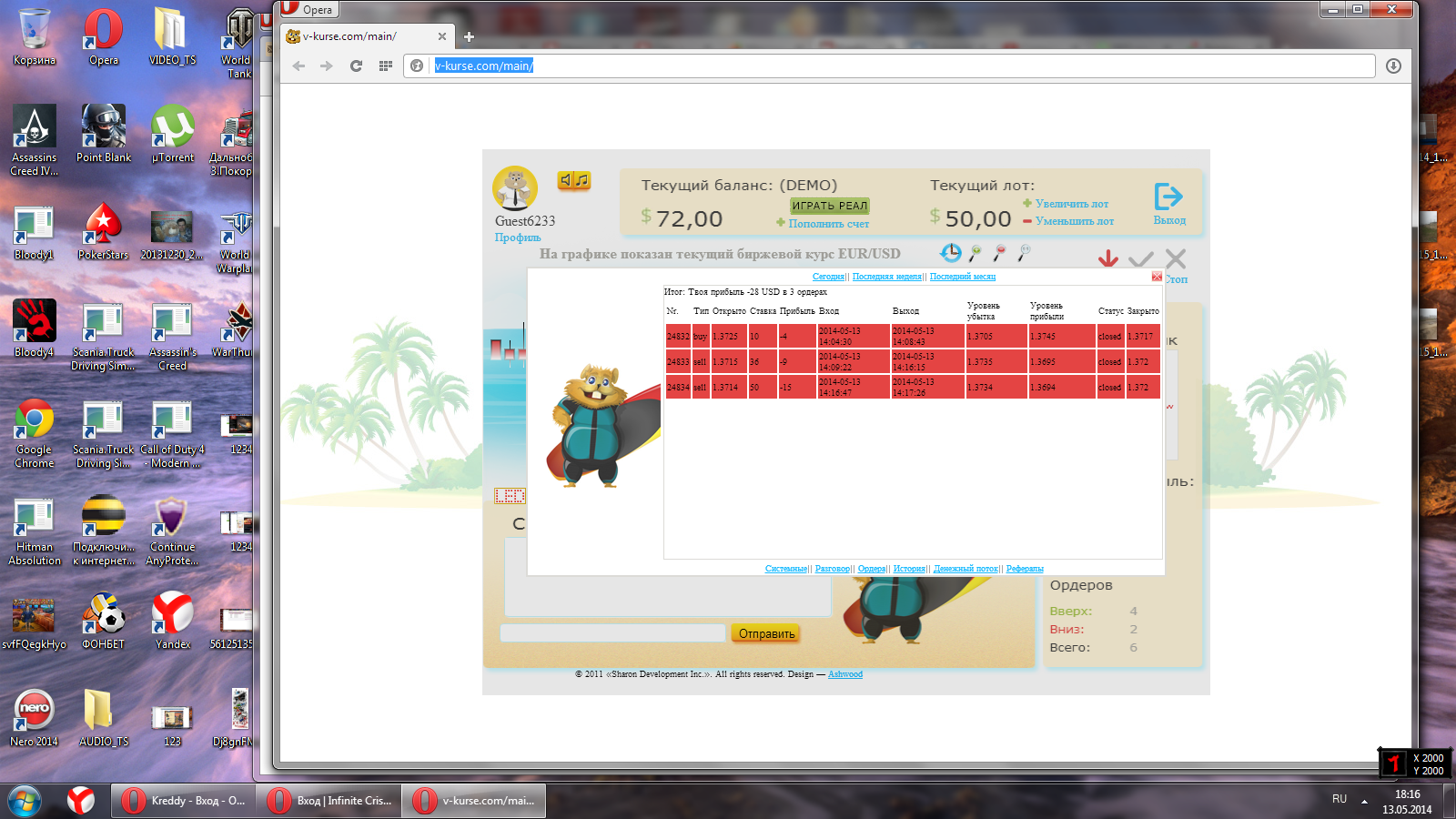Viewport: 1456px width, 819px height.
Task: Click the red dotted icon below mascot
Action: (x=510, y=496)
